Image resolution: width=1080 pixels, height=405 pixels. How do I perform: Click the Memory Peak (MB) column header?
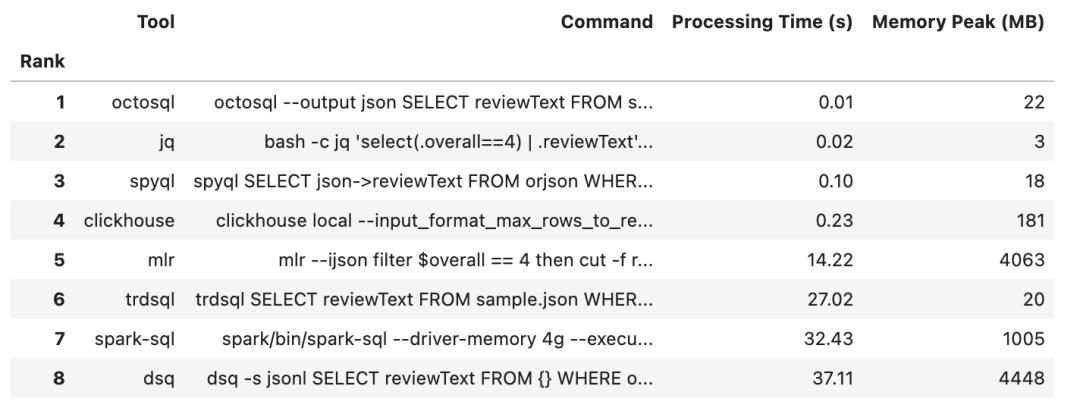(960, 21)
